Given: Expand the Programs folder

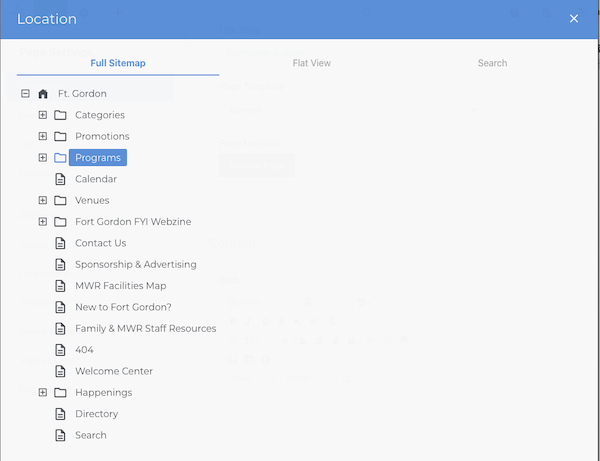Looking at the screenshot, I should [x=43, y=158].
